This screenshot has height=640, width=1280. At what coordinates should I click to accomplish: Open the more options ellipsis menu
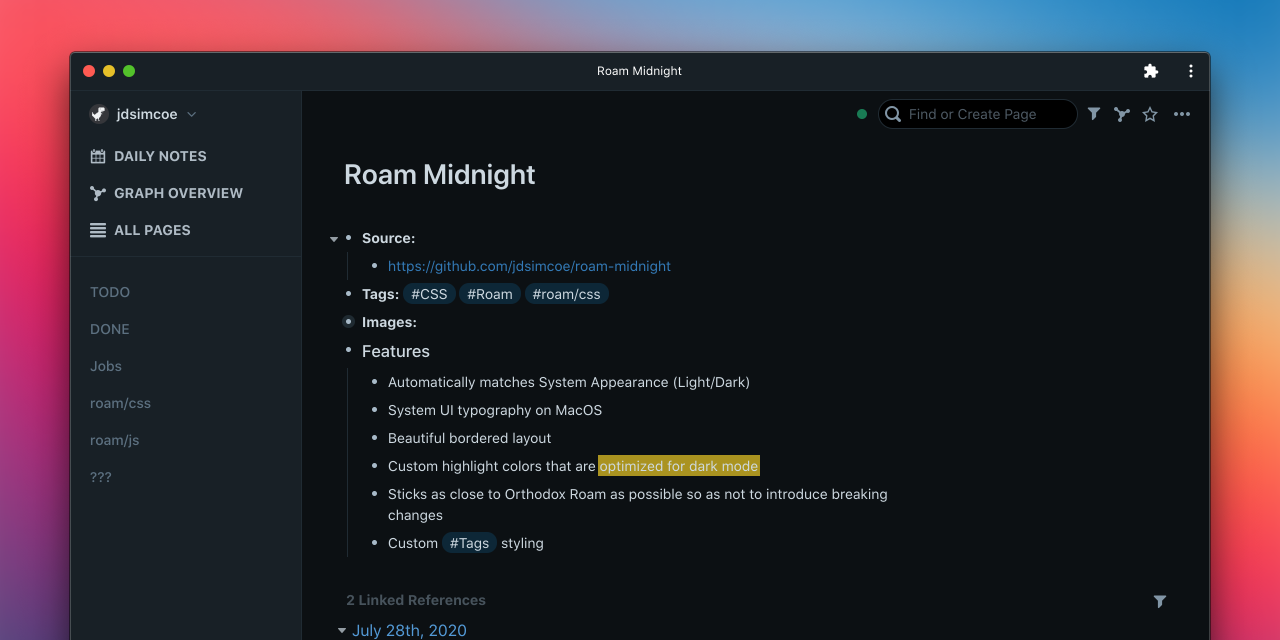point(1181,114)
